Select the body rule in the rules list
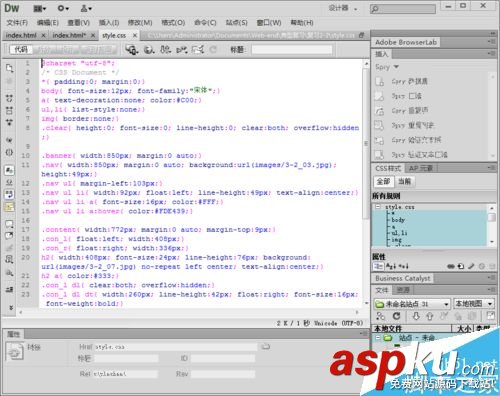The image size is (500, 396). (398, 220)
